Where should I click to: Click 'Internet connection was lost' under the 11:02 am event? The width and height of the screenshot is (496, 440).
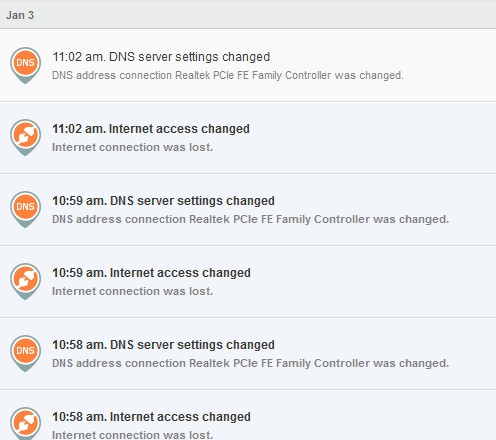(132, 147)
